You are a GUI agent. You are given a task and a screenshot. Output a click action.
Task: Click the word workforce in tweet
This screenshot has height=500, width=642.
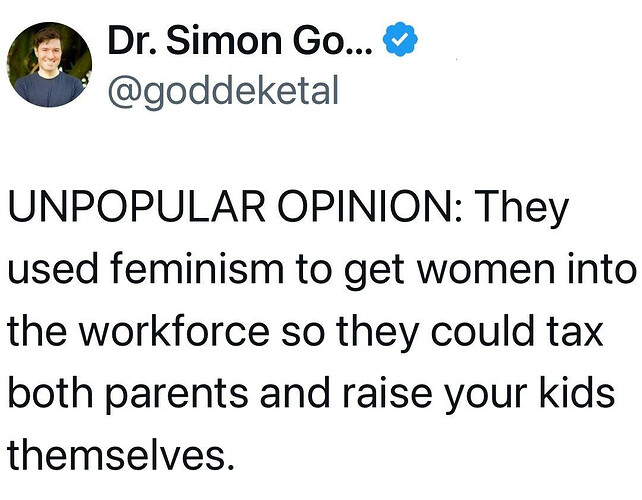[174, 331]
